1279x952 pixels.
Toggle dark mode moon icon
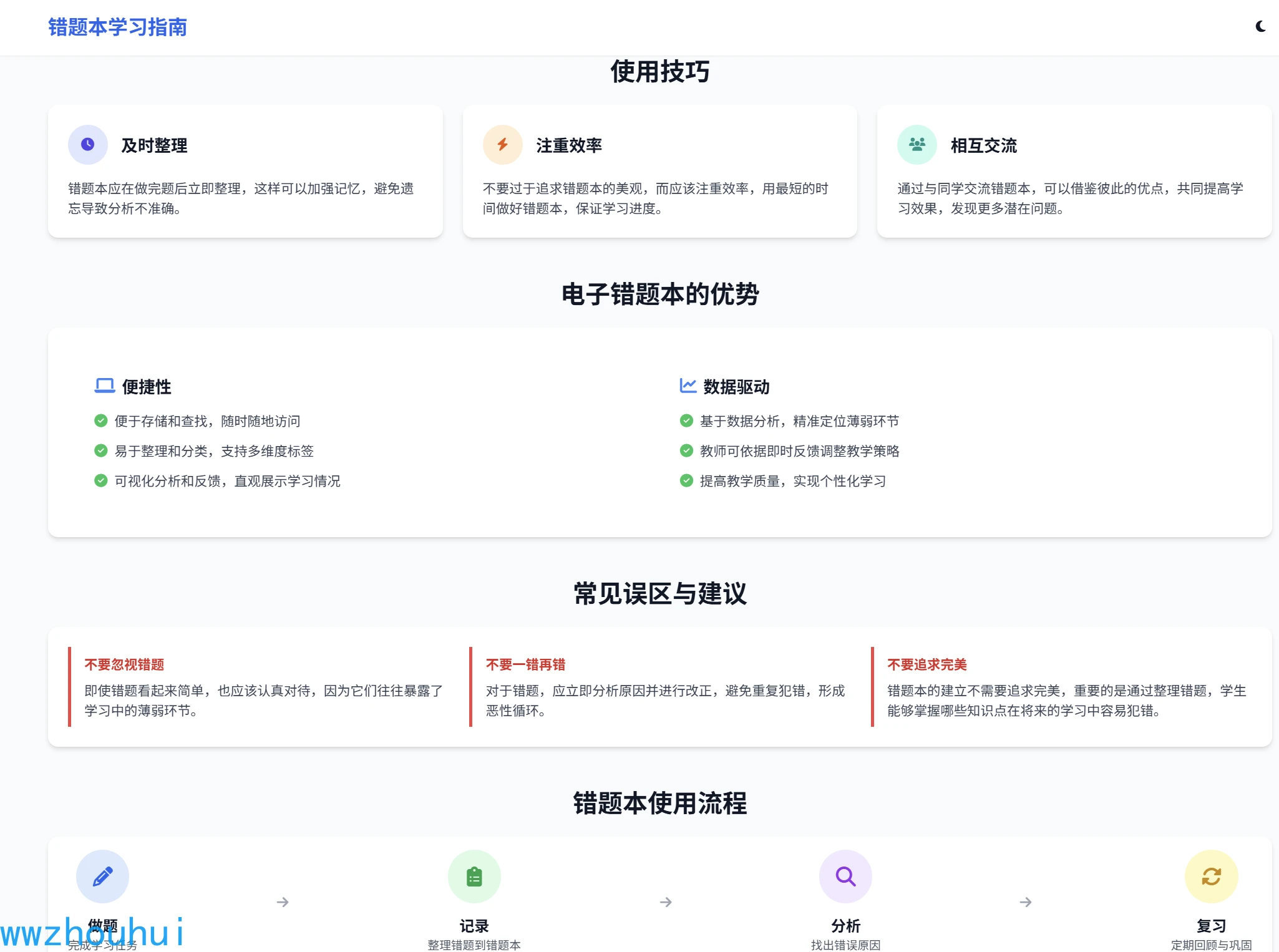tap(1260, 26)
